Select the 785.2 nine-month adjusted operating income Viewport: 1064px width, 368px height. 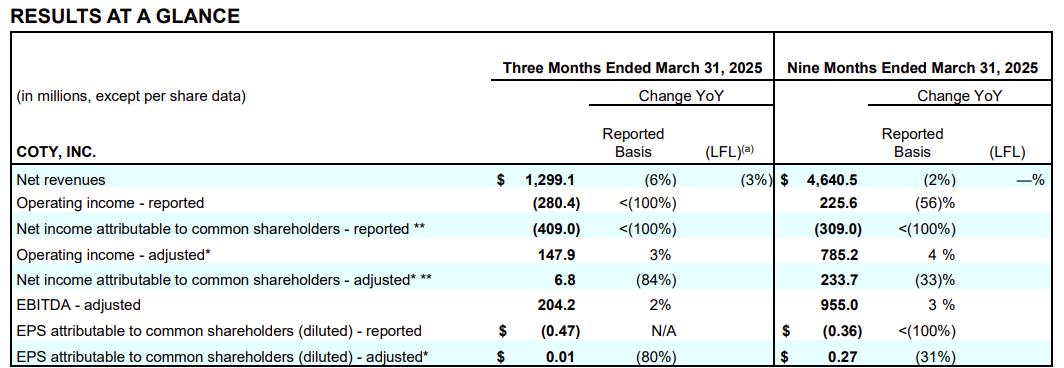842,255
